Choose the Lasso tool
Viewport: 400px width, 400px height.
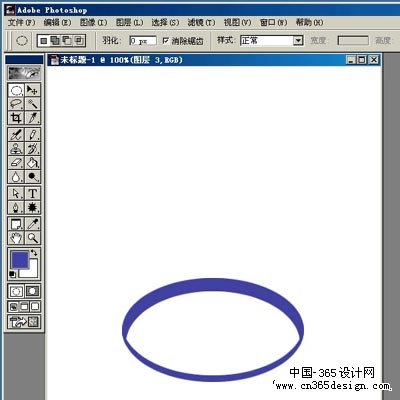pos(16,104)
